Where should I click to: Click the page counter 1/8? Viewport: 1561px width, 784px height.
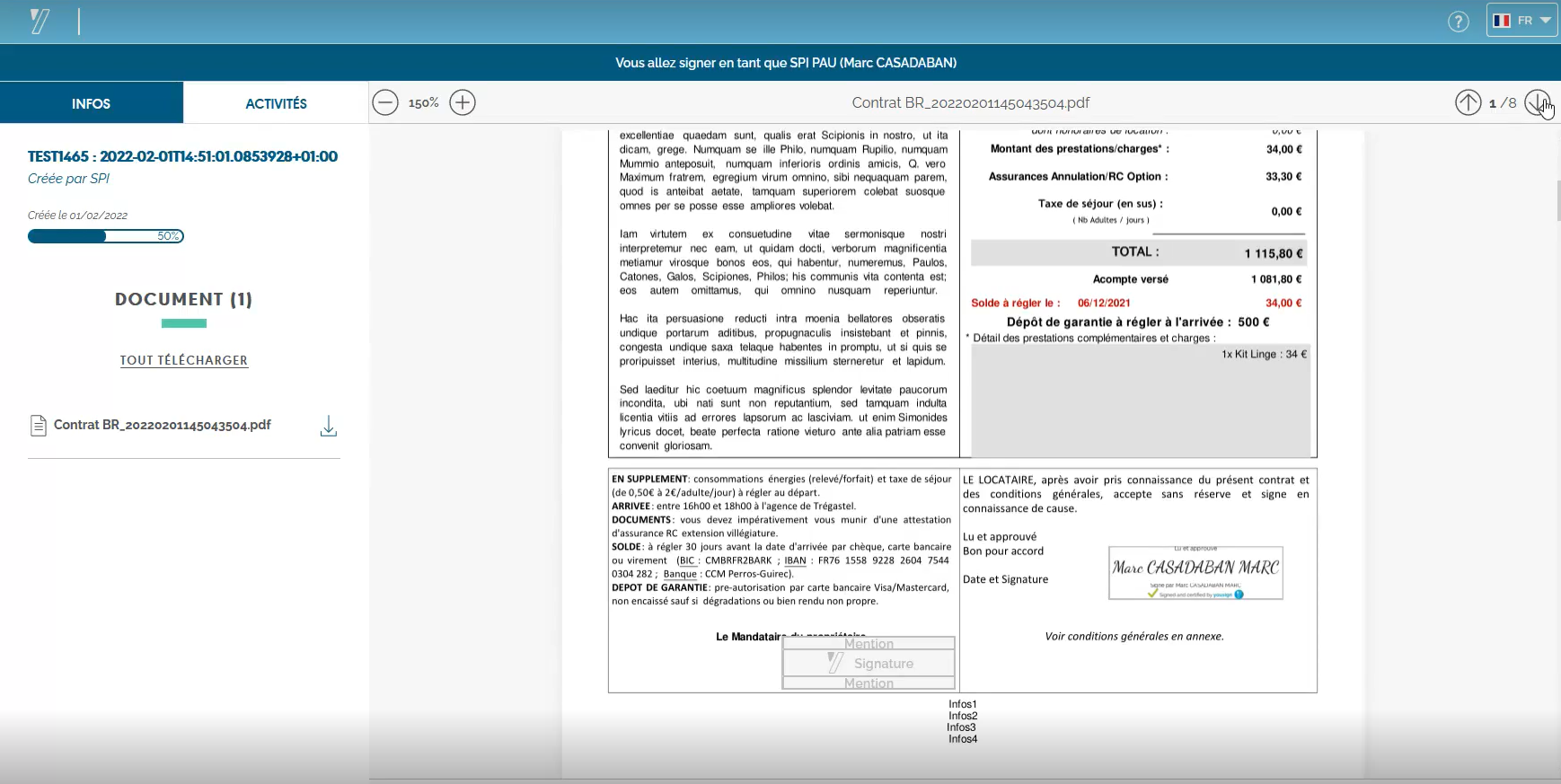(x=1503, y=103)
